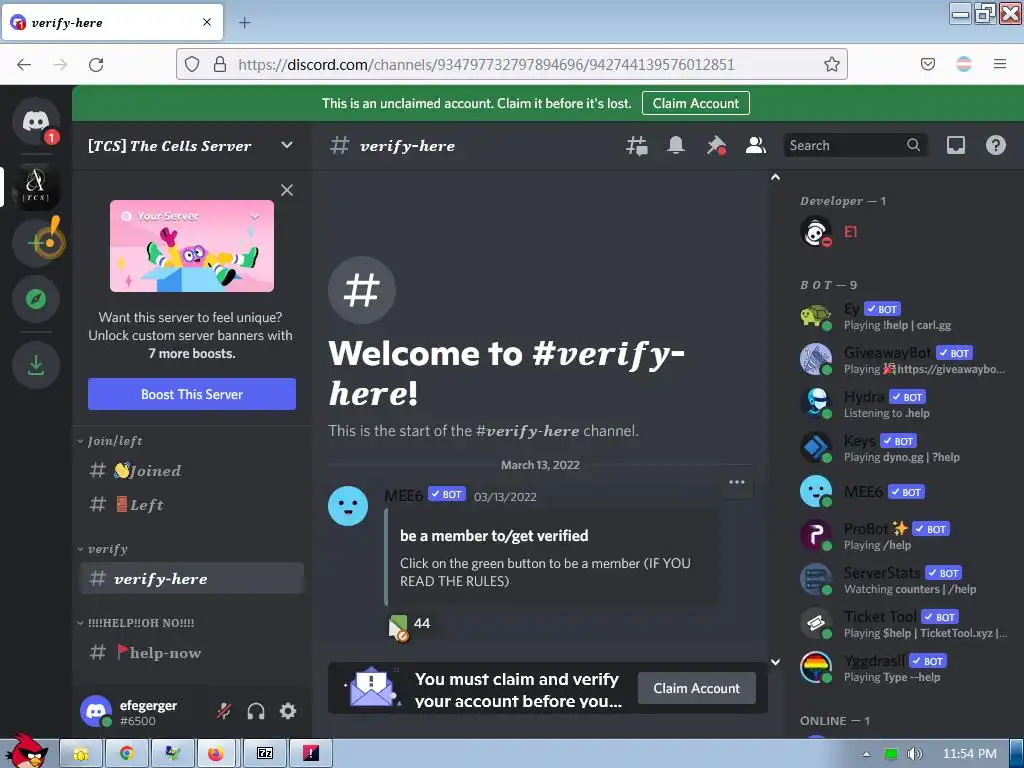Open Keys bot in member list

905,448
